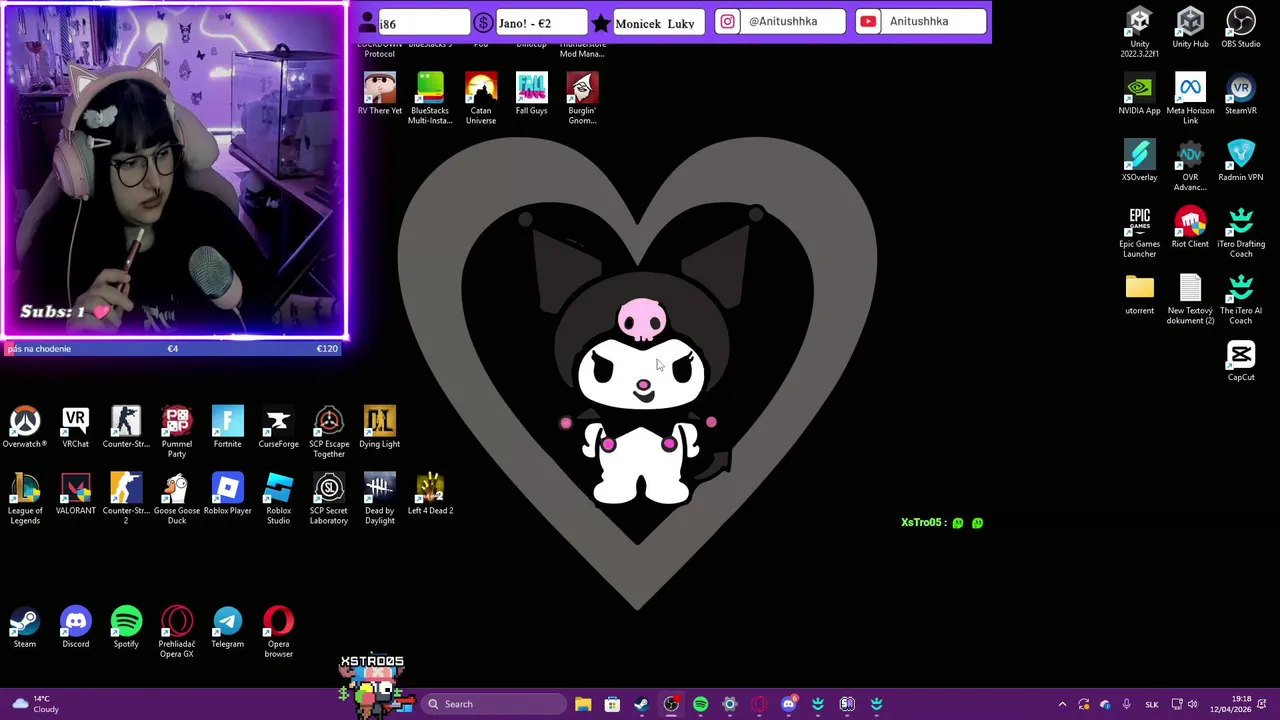This screenshot has width=1280, height=720.
Task: Select New Textový dokument (2) file
Action: pyautogui.click(x=1190, y=299)
